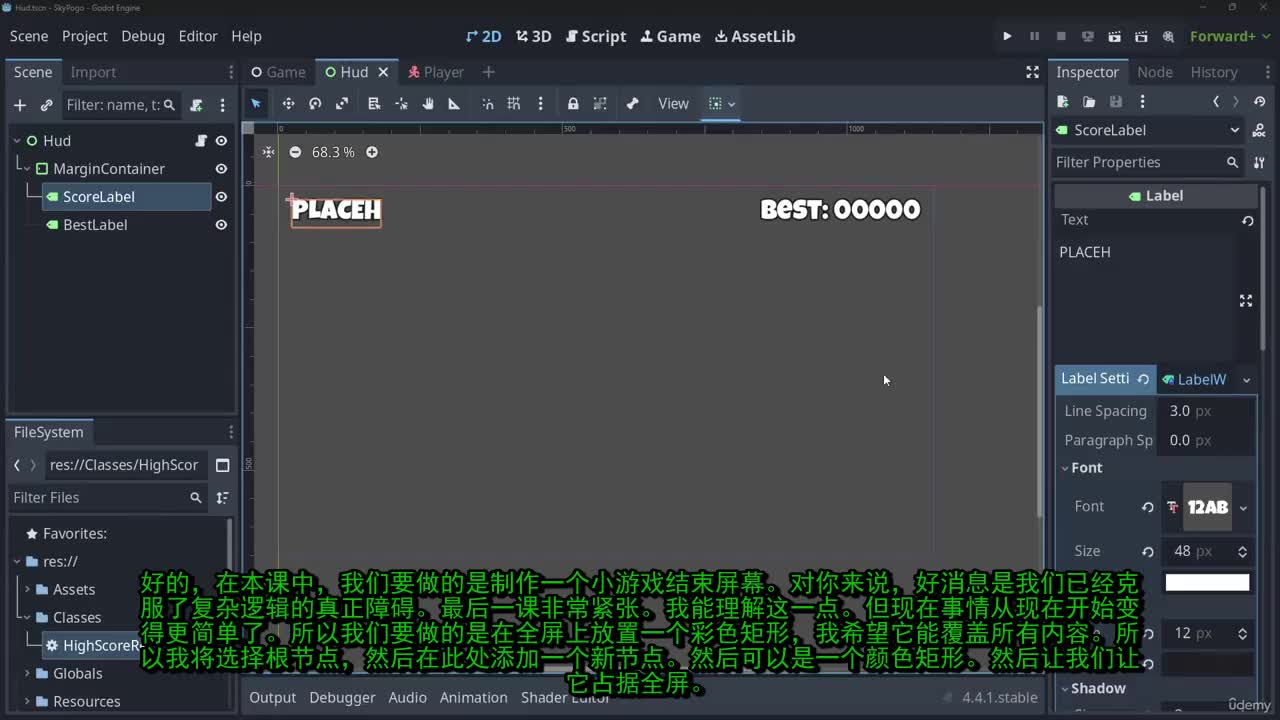Open the View menu button
1280x720 pixels.
pyautogui.click(x=673, y=104)
